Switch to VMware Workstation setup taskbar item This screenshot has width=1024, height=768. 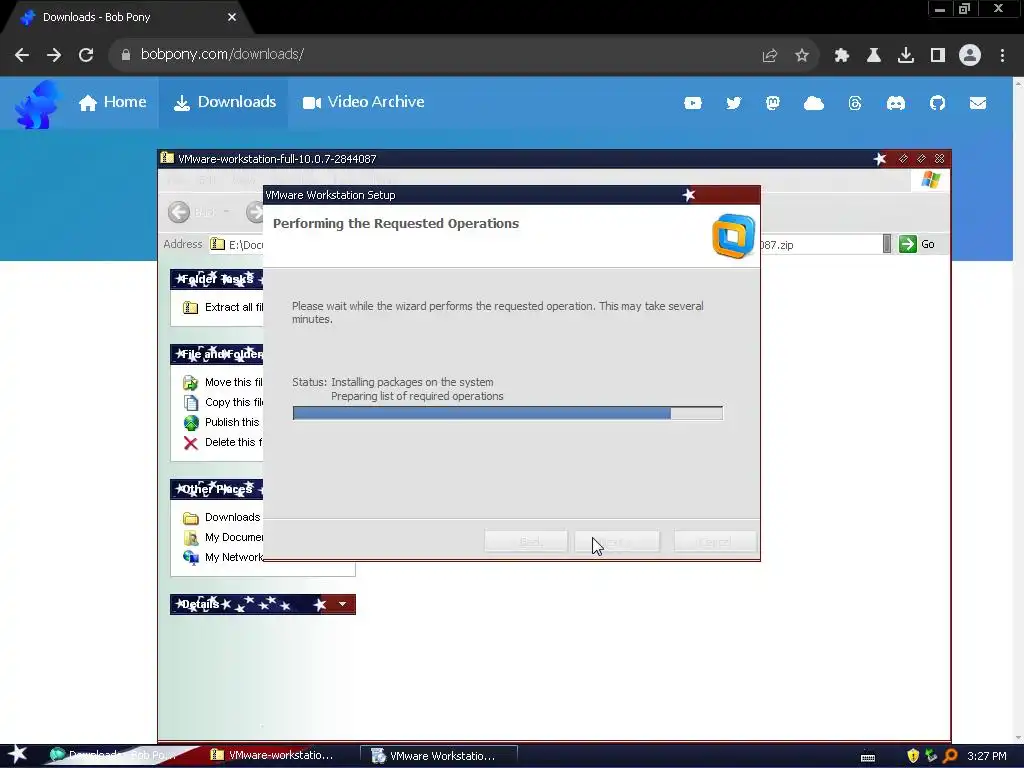click(438, 756)
